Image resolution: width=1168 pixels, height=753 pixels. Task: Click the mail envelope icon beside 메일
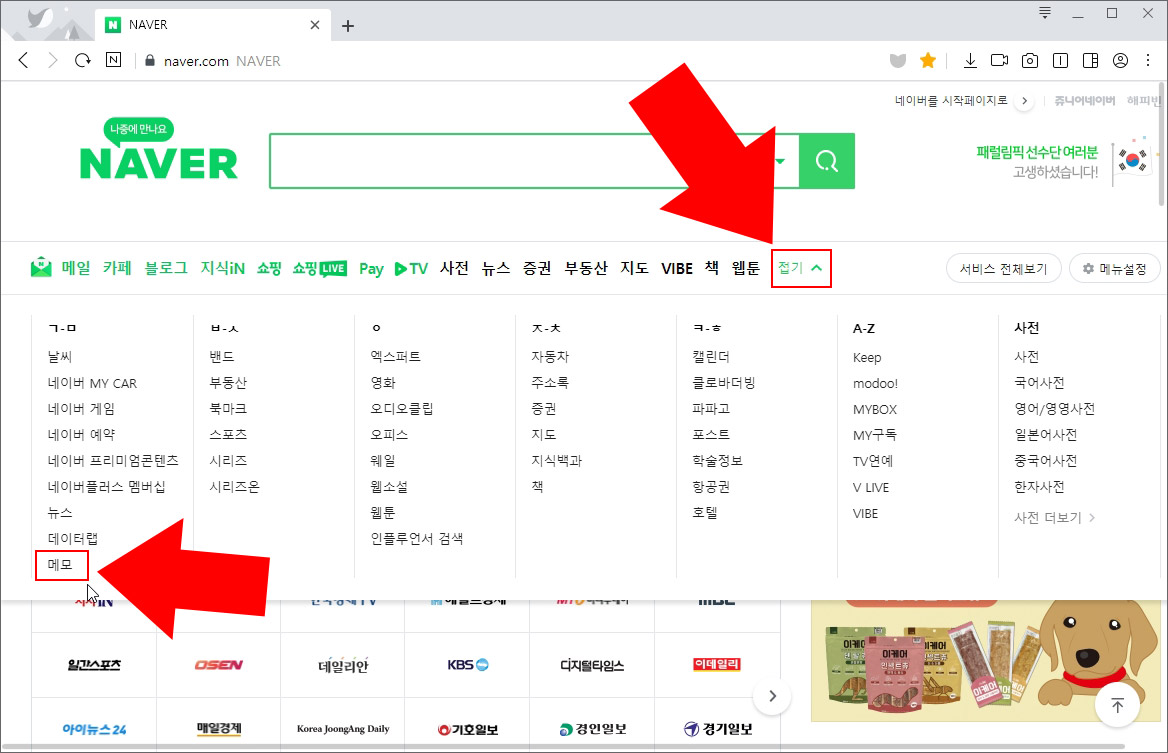click(40, 268)
